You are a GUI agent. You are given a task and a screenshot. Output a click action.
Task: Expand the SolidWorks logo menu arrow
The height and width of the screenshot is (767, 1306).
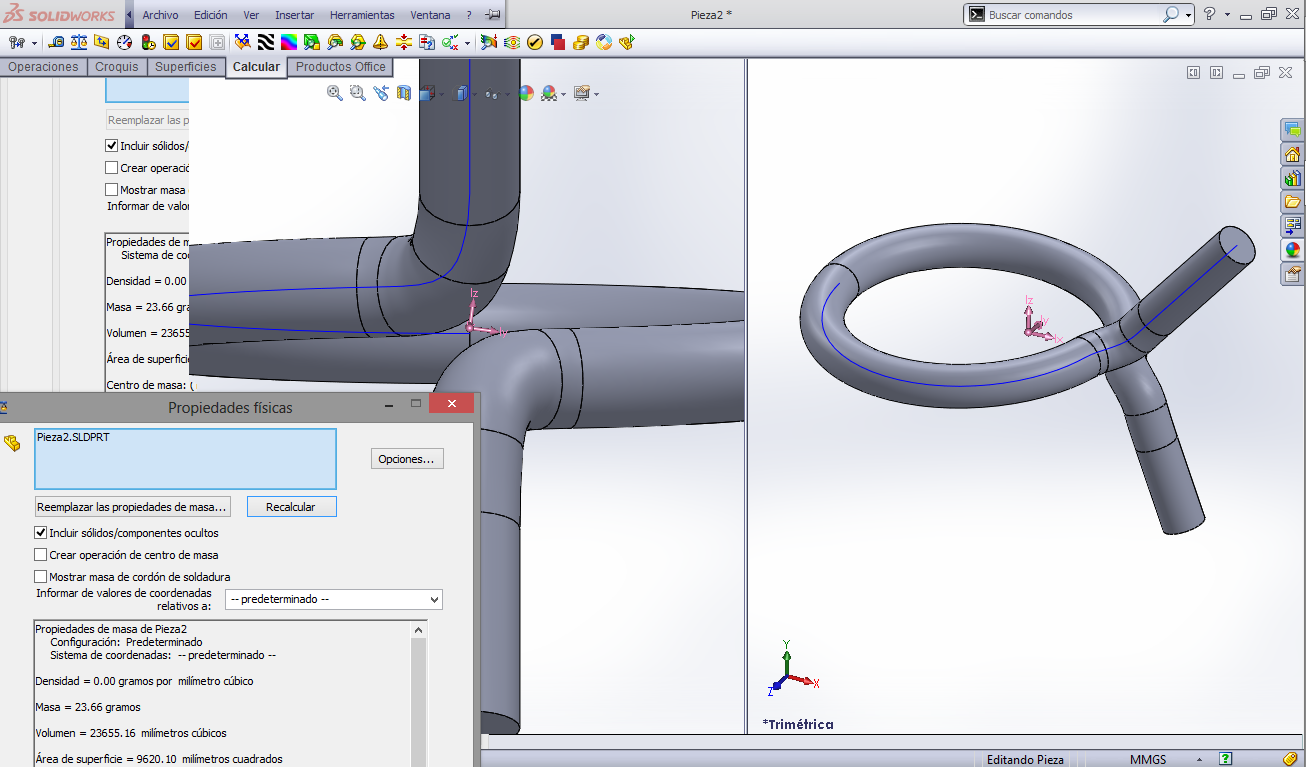click(x=129, y=15)
